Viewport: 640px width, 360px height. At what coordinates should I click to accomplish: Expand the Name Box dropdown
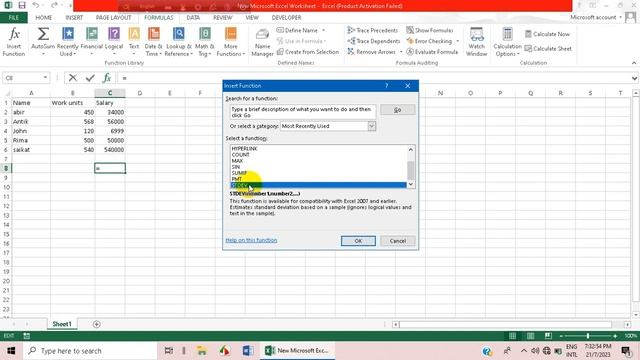(45, 78)
